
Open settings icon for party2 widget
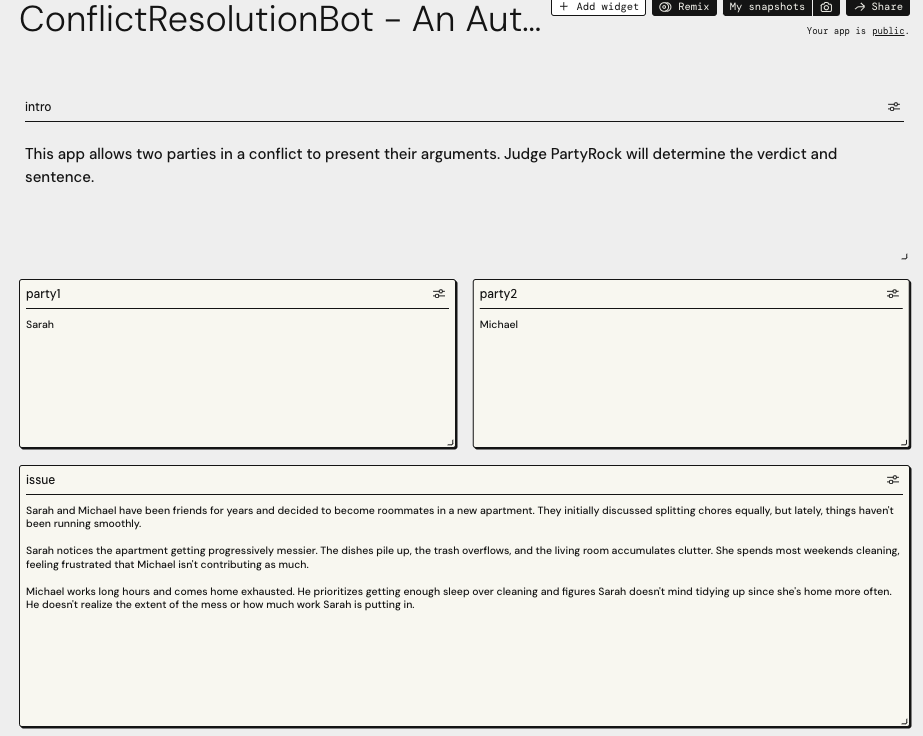(x=893, y=294)
